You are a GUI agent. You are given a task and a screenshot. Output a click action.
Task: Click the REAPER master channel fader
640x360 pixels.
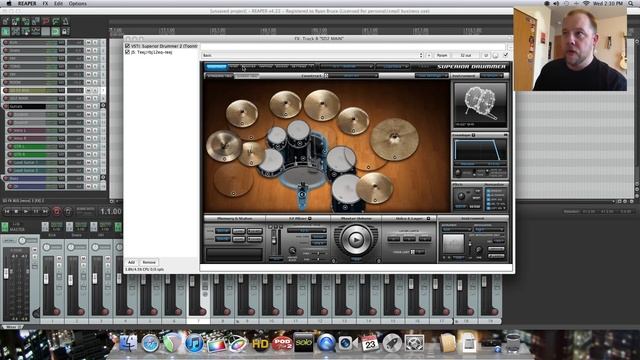point(6,273)
